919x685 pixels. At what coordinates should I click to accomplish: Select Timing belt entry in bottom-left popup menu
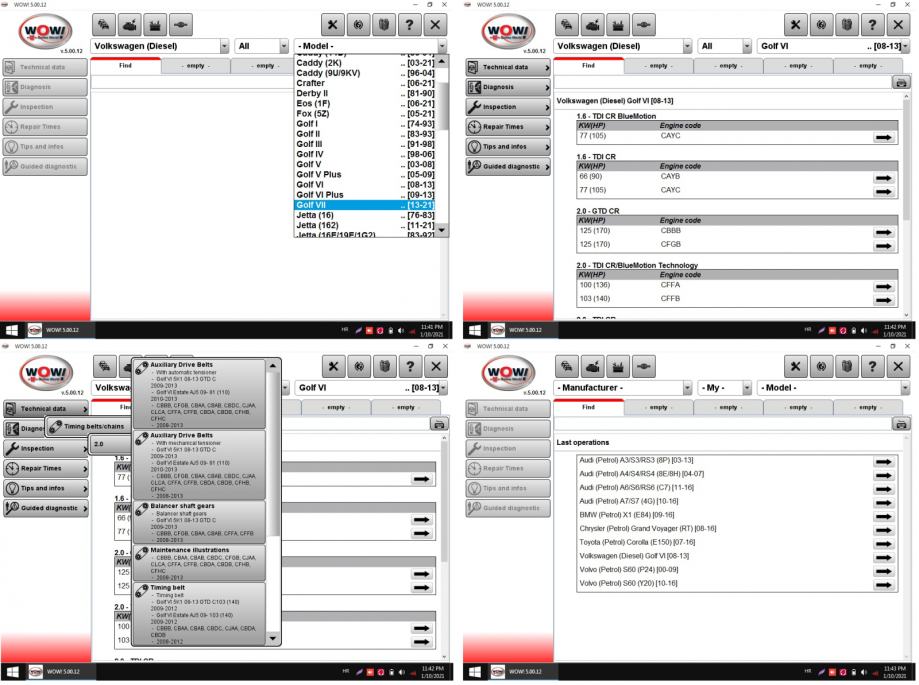(x=199, y=614)
